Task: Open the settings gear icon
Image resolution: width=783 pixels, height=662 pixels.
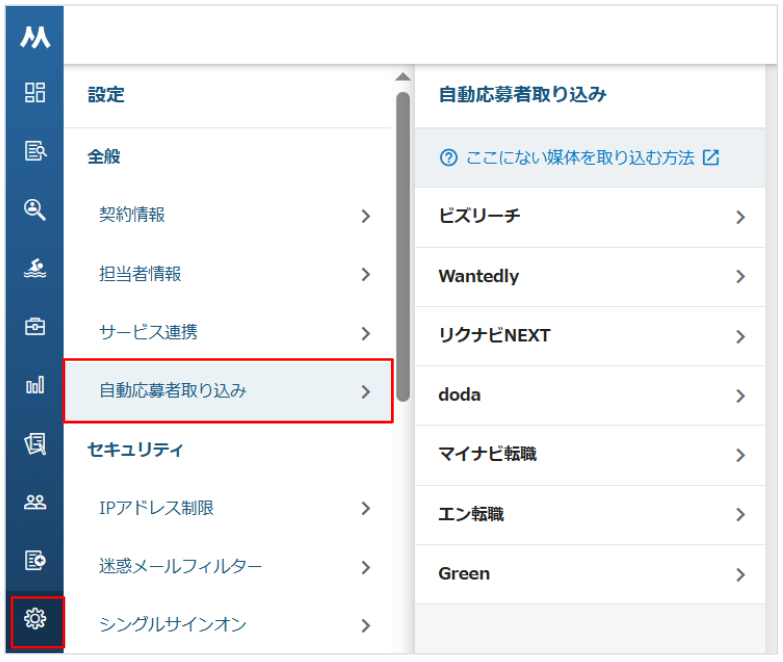Action: (35, 619)
